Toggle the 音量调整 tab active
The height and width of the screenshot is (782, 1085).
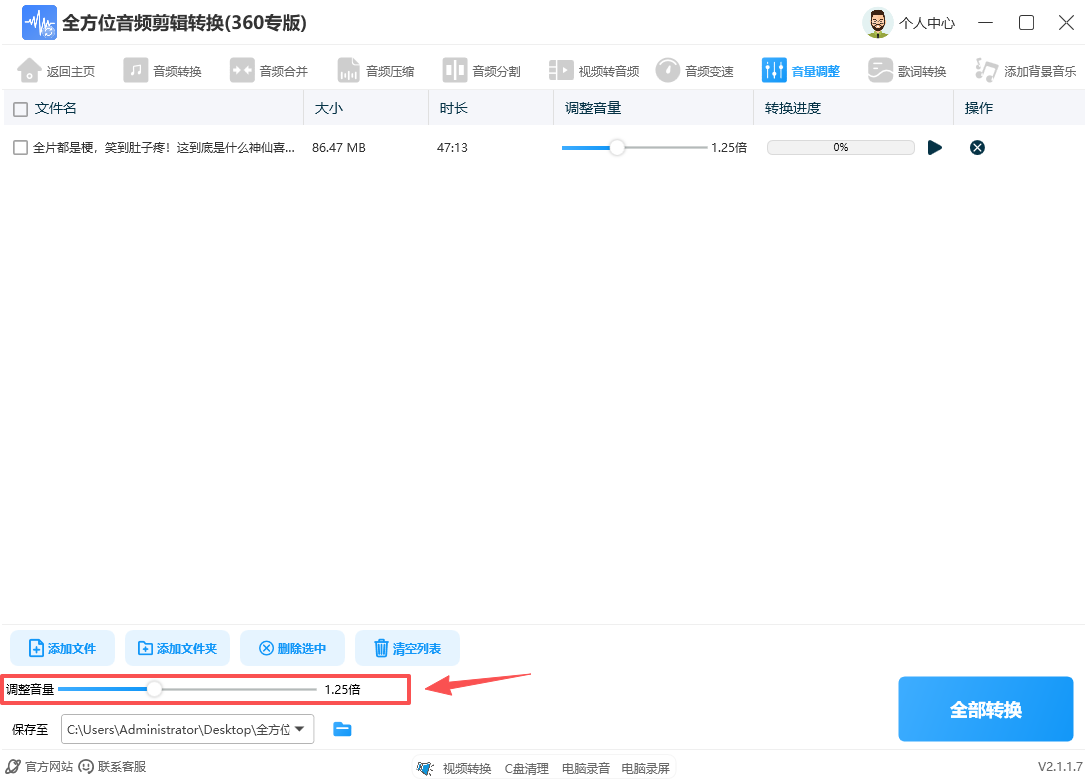pos(803,70)
